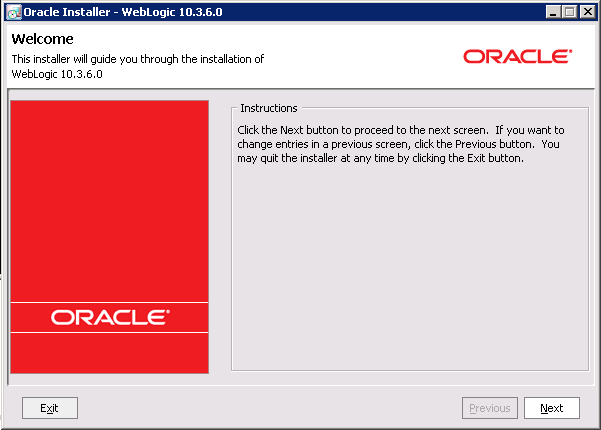The width and height of the screenshot is (601, 430).
Task: Click the Next button to proceed
Action: coord(552,408)
